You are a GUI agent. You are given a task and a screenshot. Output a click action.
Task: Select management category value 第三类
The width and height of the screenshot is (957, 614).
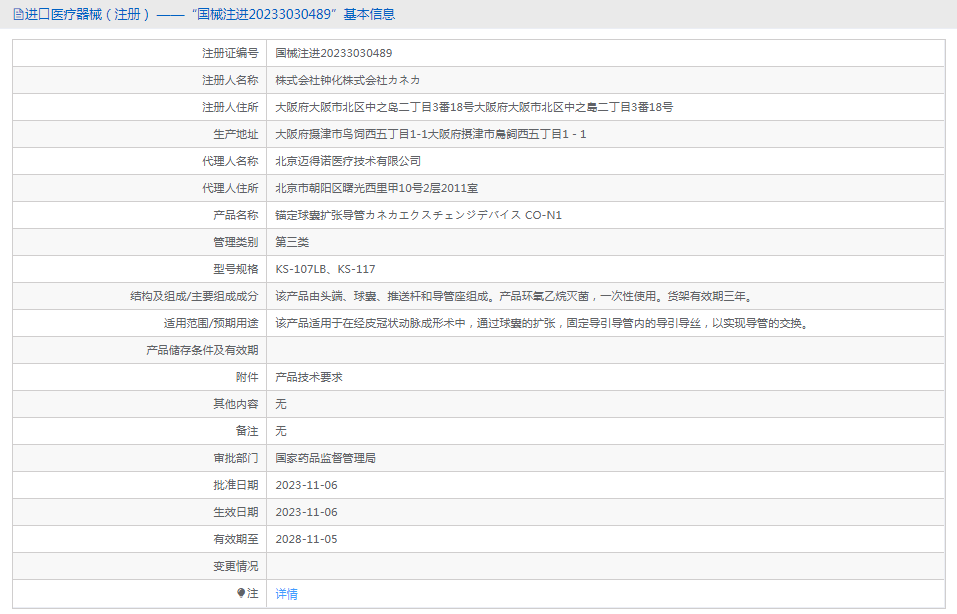coord(292,242)
